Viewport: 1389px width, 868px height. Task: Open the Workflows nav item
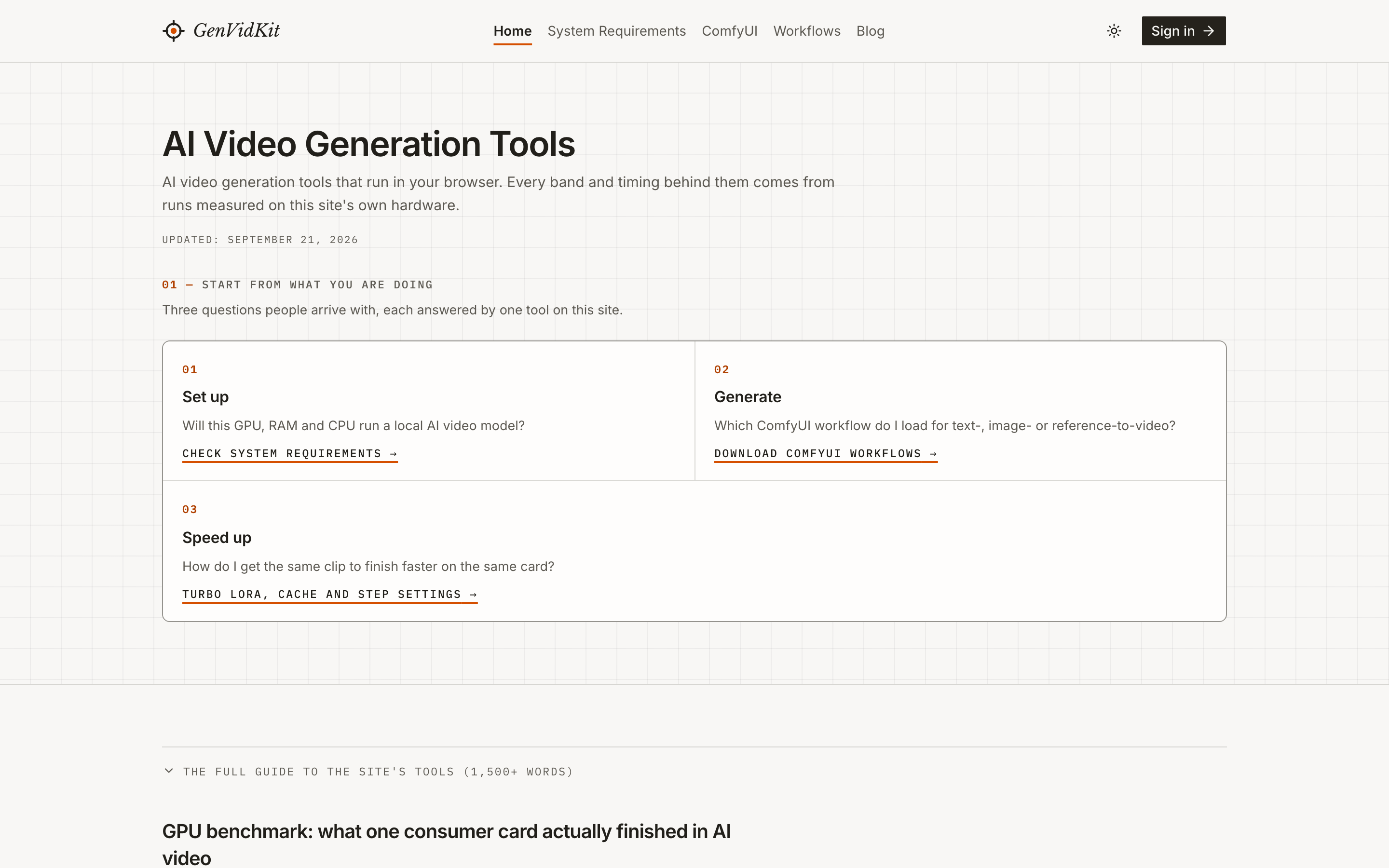[806, 31]
